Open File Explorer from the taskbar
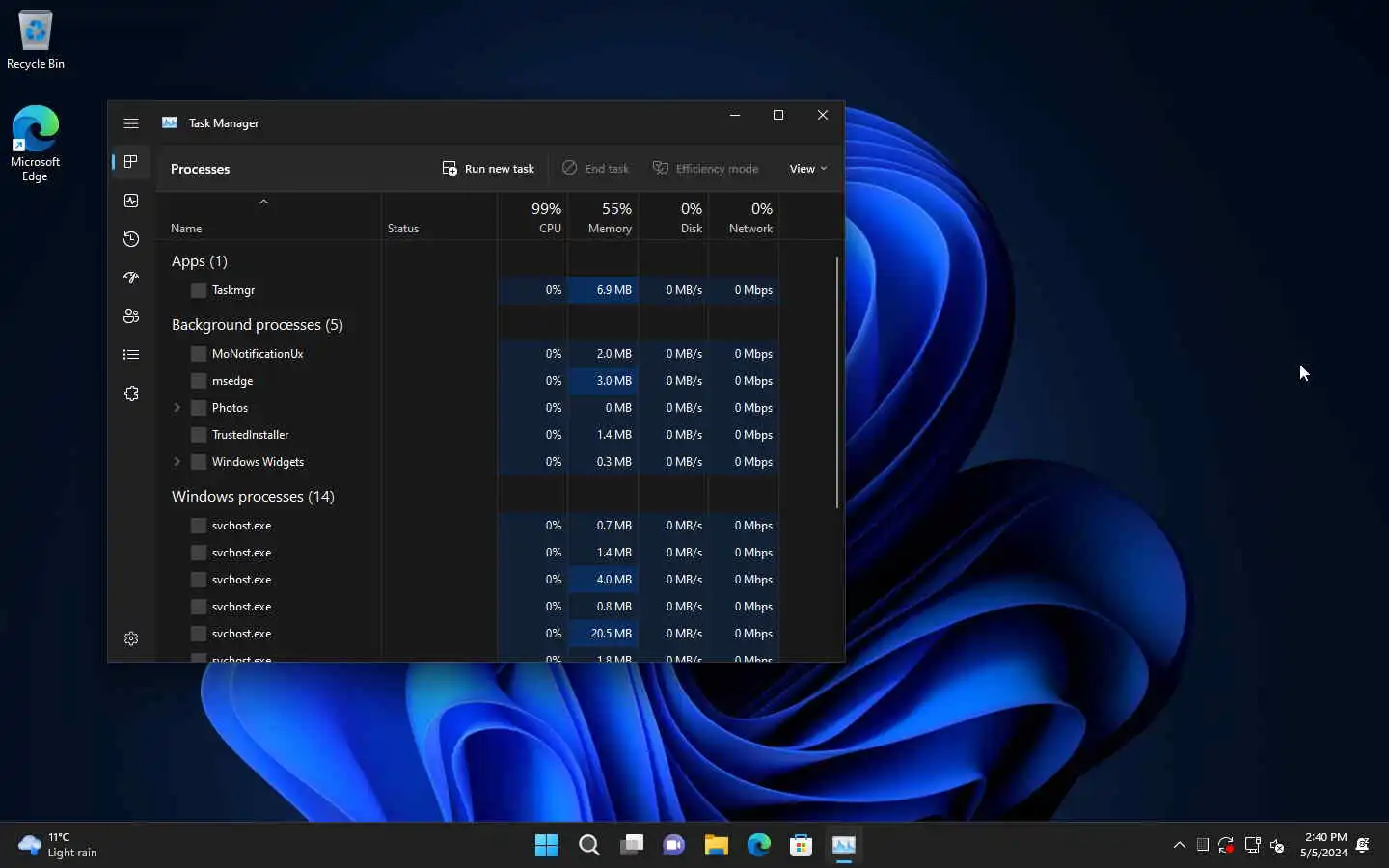 716,846
